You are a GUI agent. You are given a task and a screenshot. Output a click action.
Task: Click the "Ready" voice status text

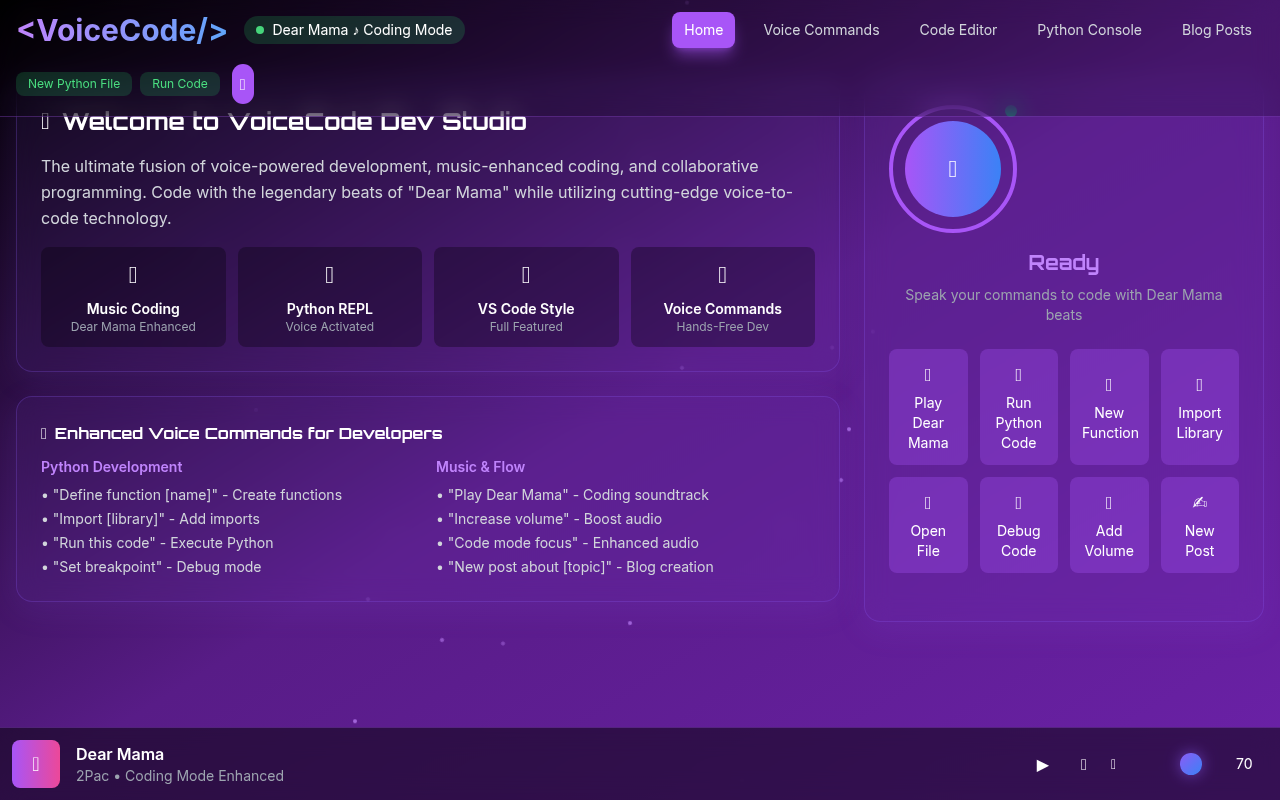point(1064,263)
